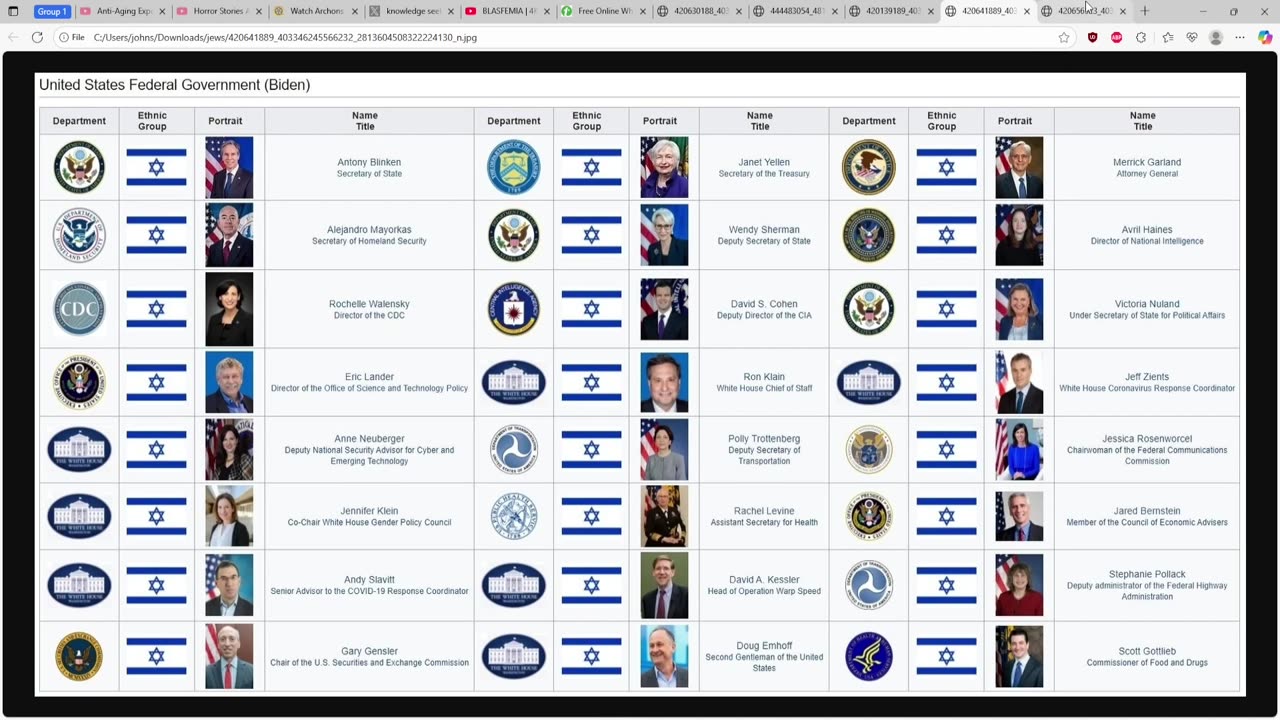The height and width of the screenshot is (720, 1280).
Task: Refresh the current page
Action: (x=37, y=37)
